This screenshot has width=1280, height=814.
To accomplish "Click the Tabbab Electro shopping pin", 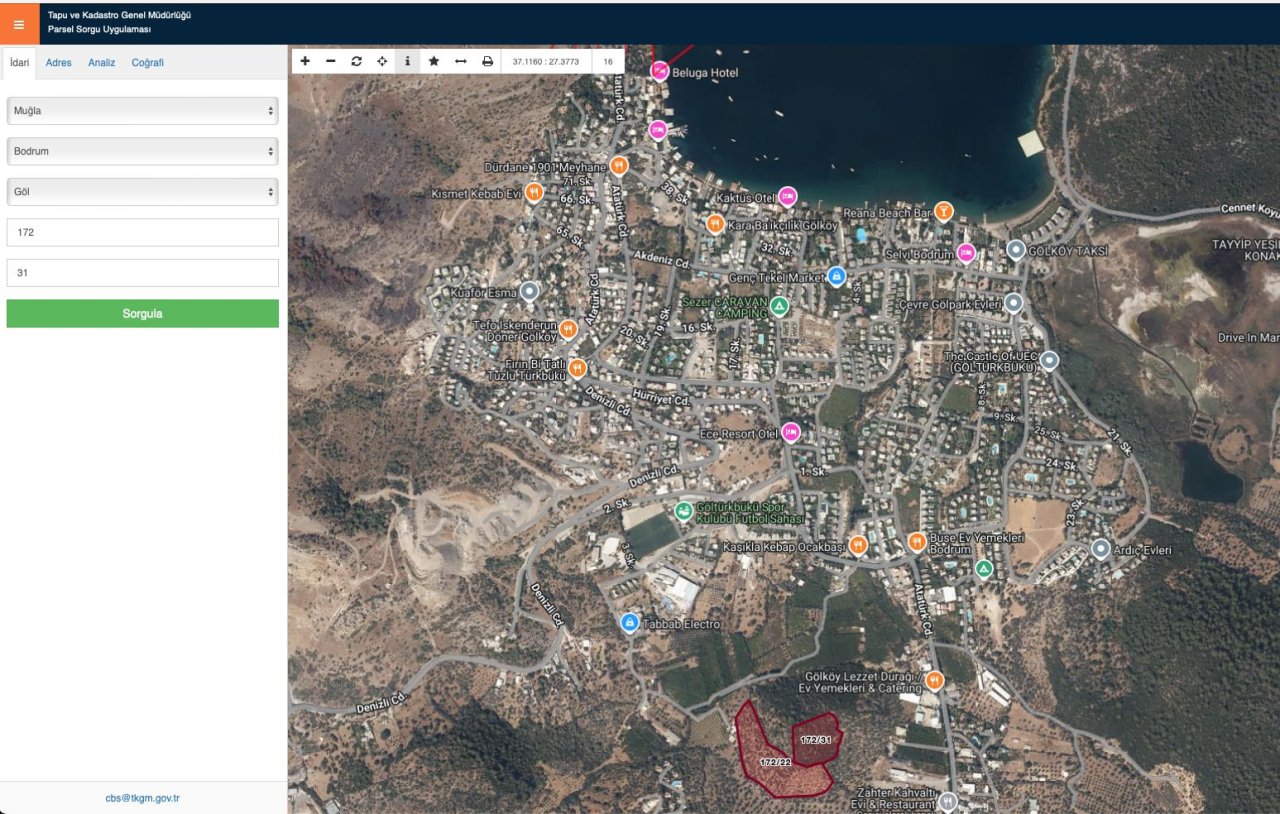I will 630,623.
